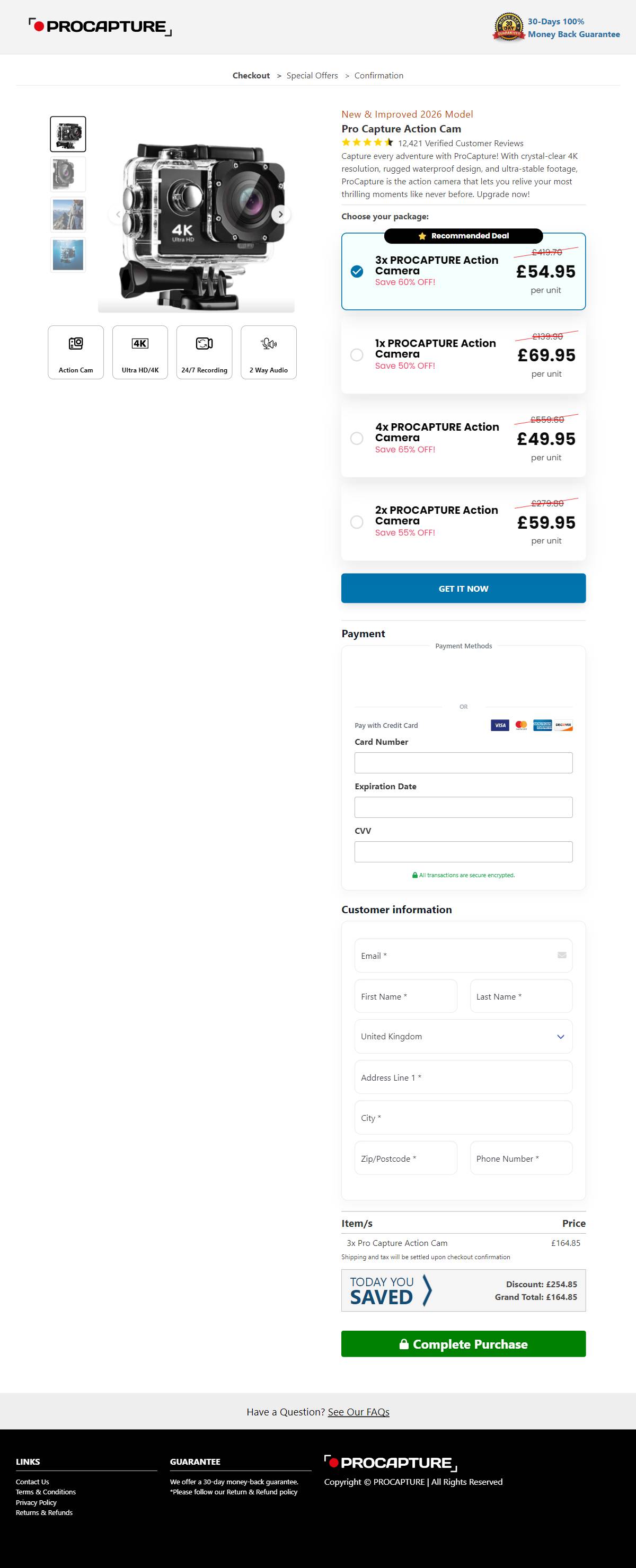Go to Confirmation breadcrumb step
This screenshot has height=1568, width=636.
click(378, 75)
